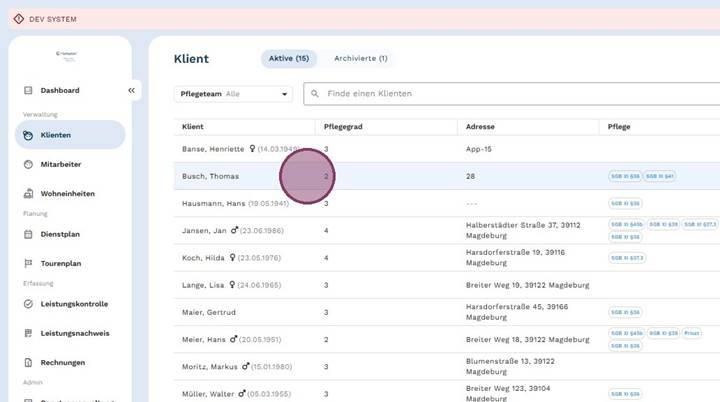Switch to the Archivierte (1) tab

pos(360,58)
